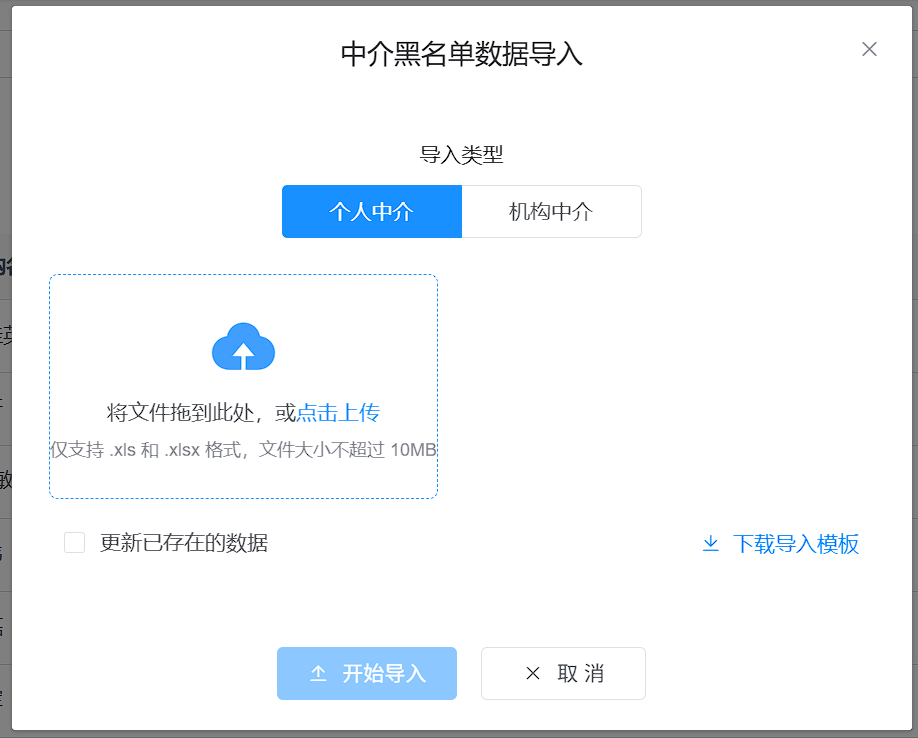Click the 更新已存在的数据 label text
Screen dimensions: 918x738
point(184,543)
